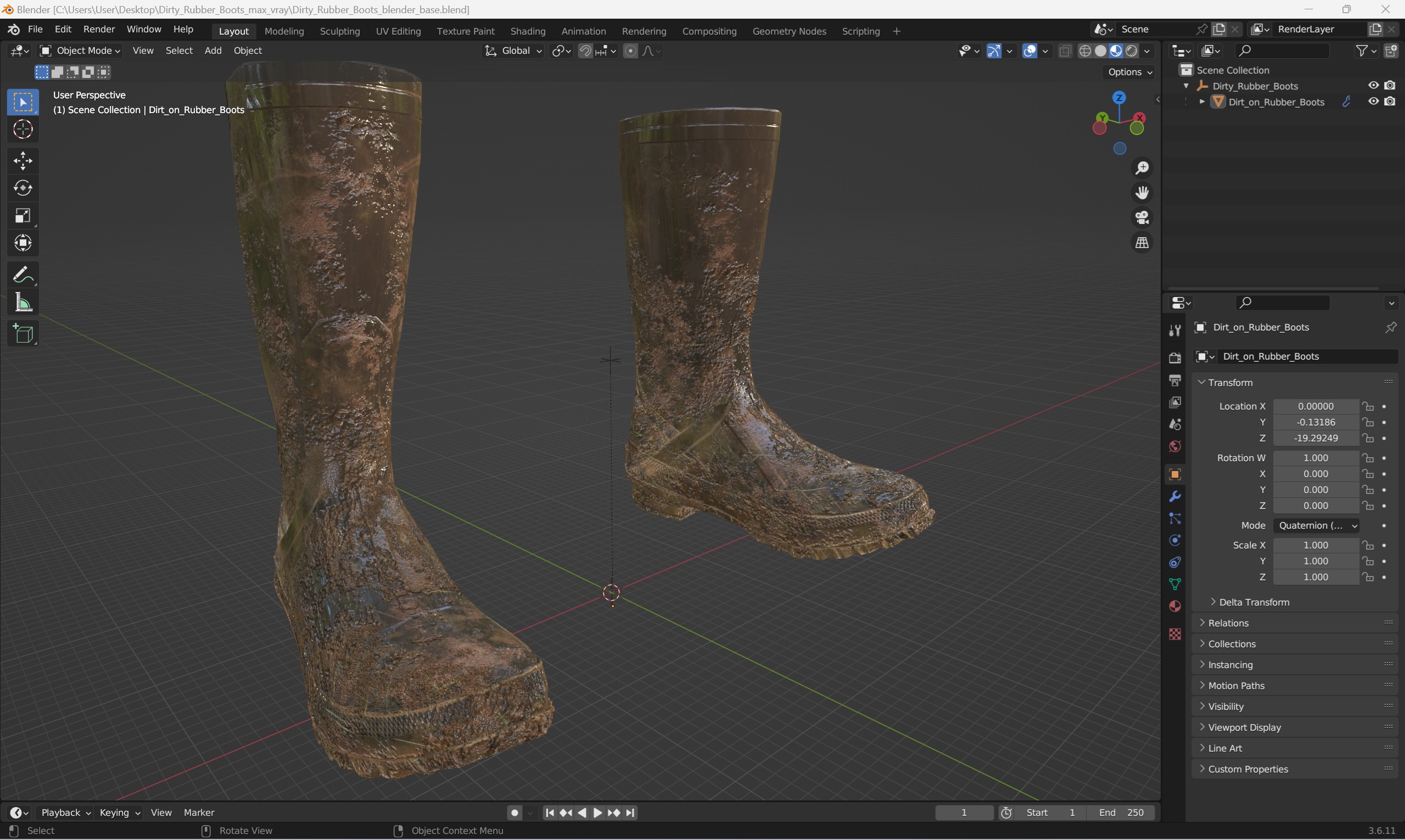The width and height of the screenshot is (1405, 840).
Task: Open the Output properties tab
Action: point(1174,380)
